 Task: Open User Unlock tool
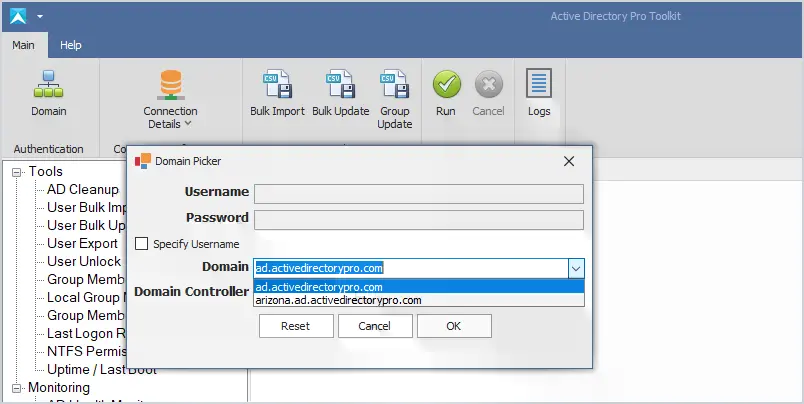click(84, 261)
